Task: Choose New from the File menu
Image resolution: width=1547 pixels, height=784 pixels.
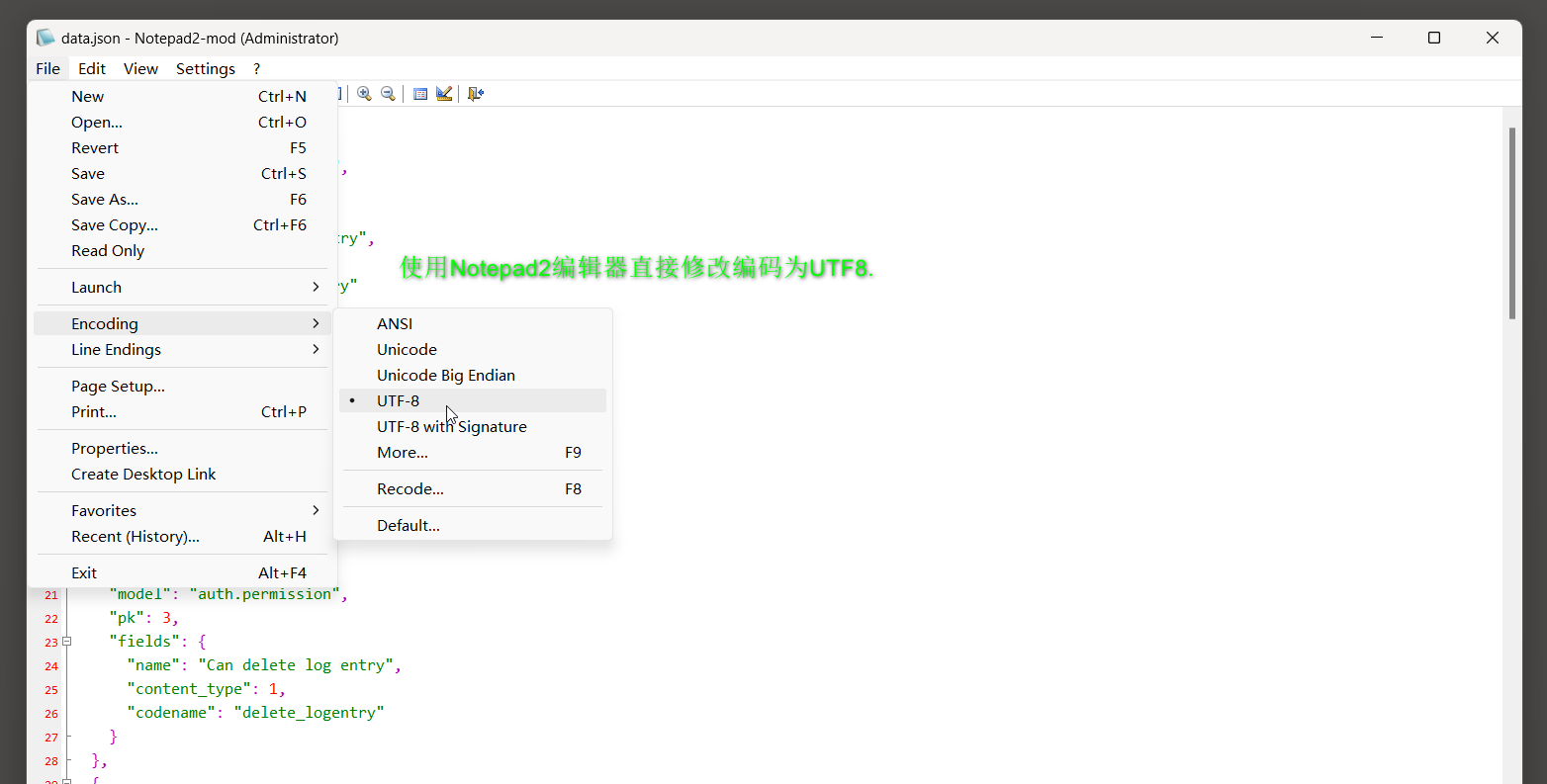Action: tap(183, 96)
